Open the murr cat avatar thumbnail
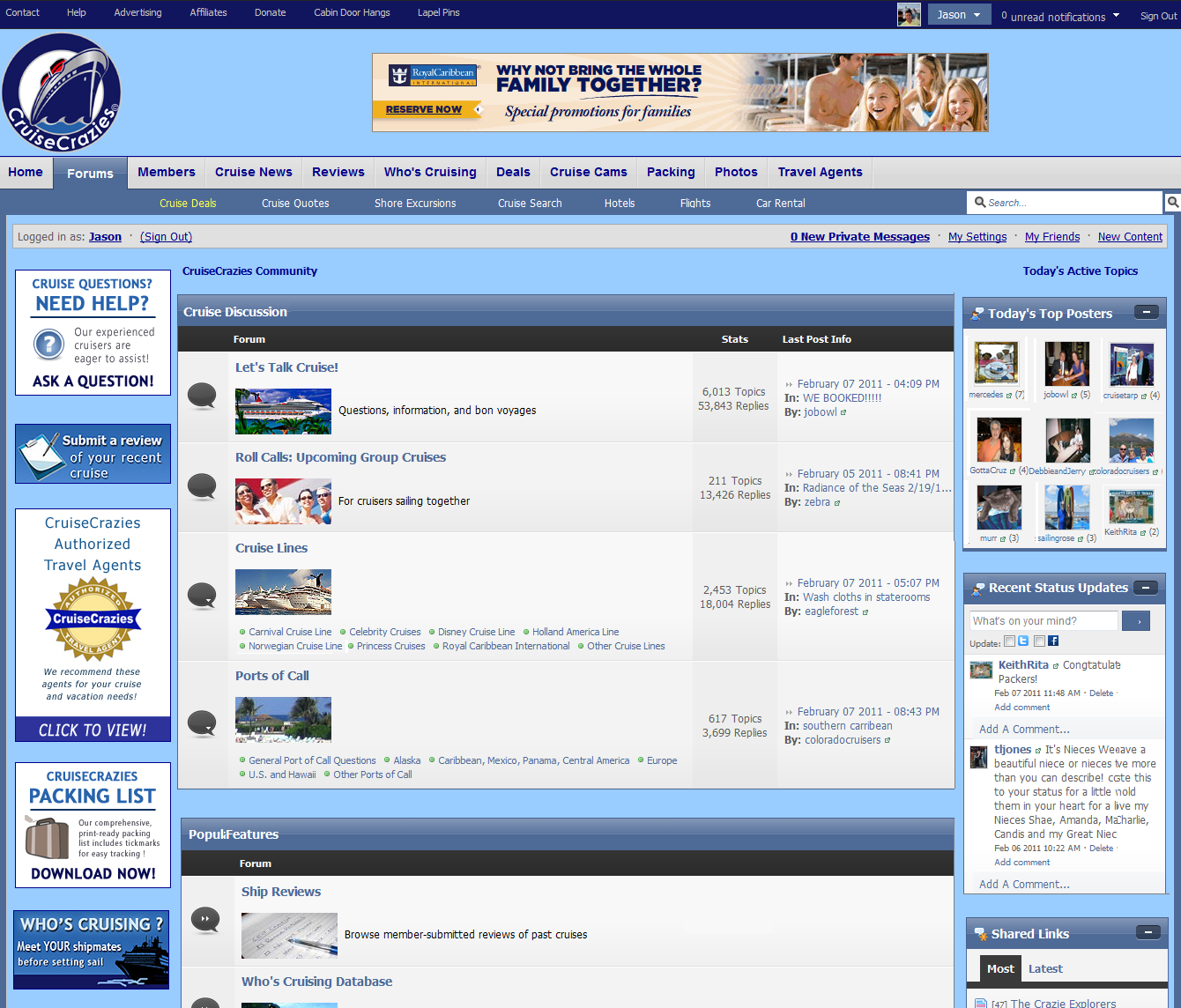 pos(999,507)
